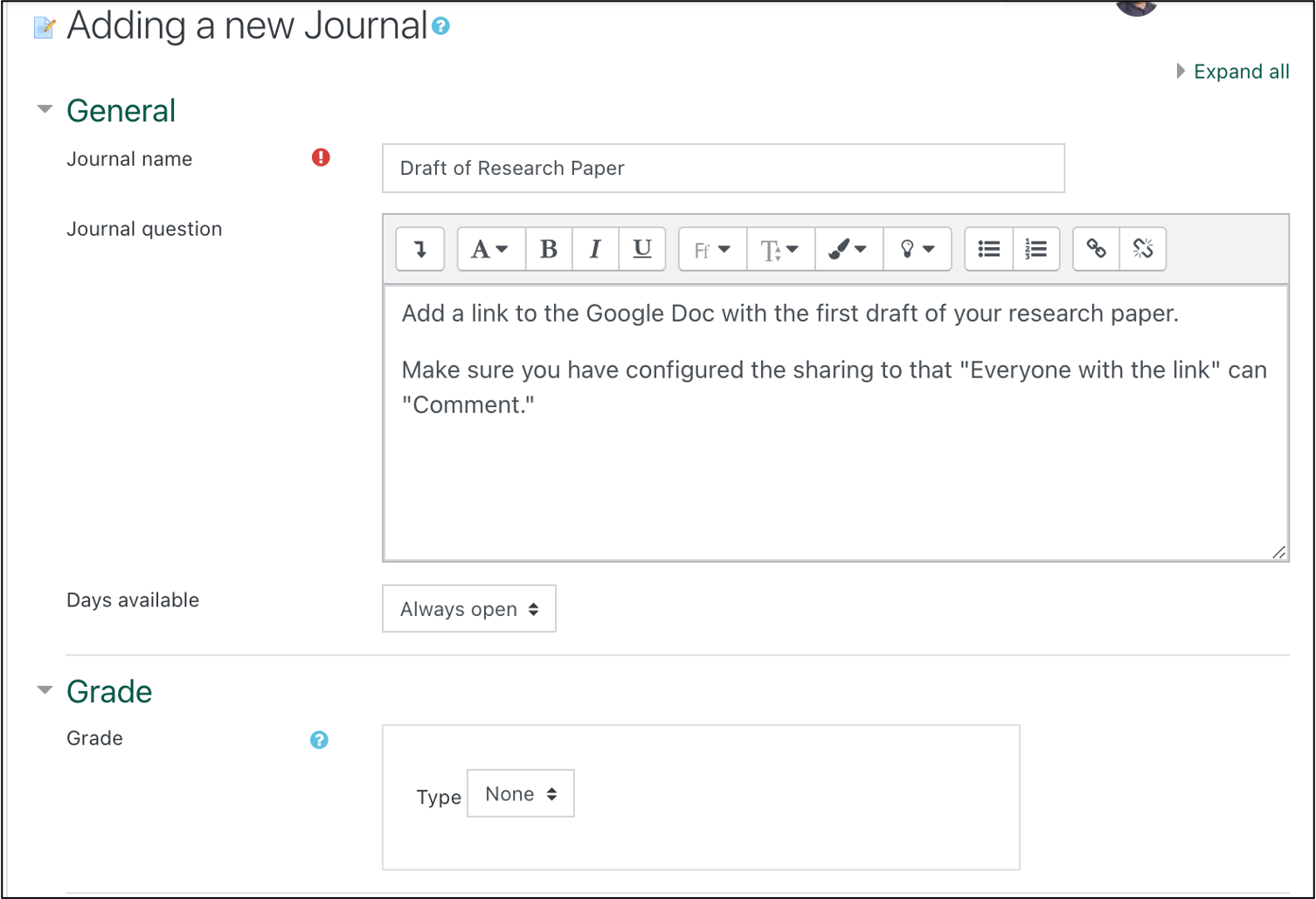Open the paragraph styles dropdown
The height and width of the screenshot is (899, 1316).
click(490, 249)
